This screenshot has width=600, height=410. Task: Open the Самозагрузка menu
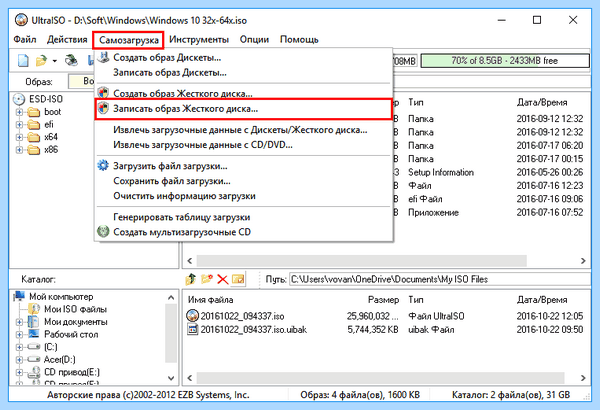(129, 40)
